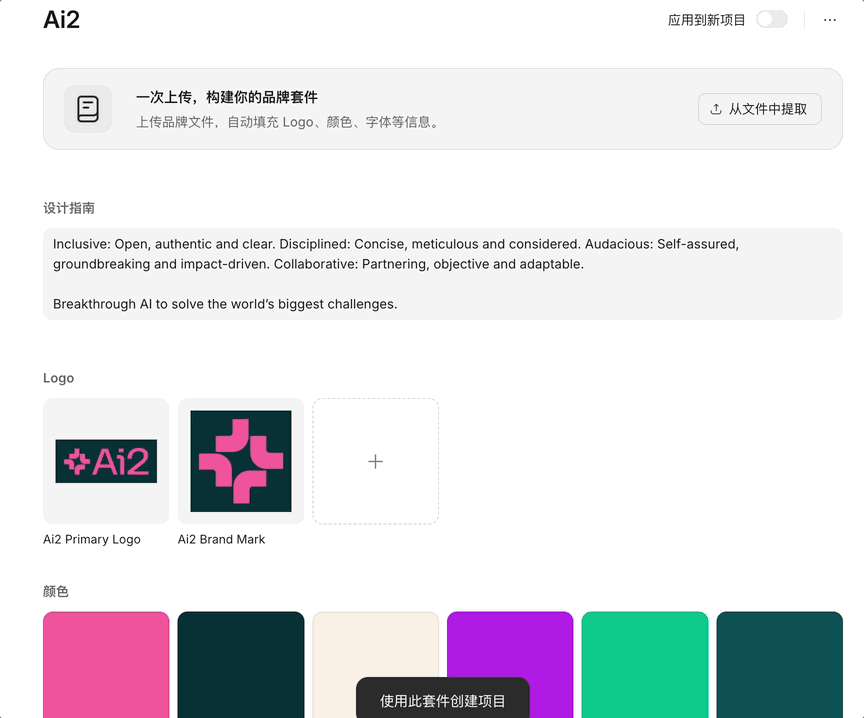Screen dimensions: 864x718
Task: Select the Ai2 Primary Logo thumbnail
Action: [106, 461]
